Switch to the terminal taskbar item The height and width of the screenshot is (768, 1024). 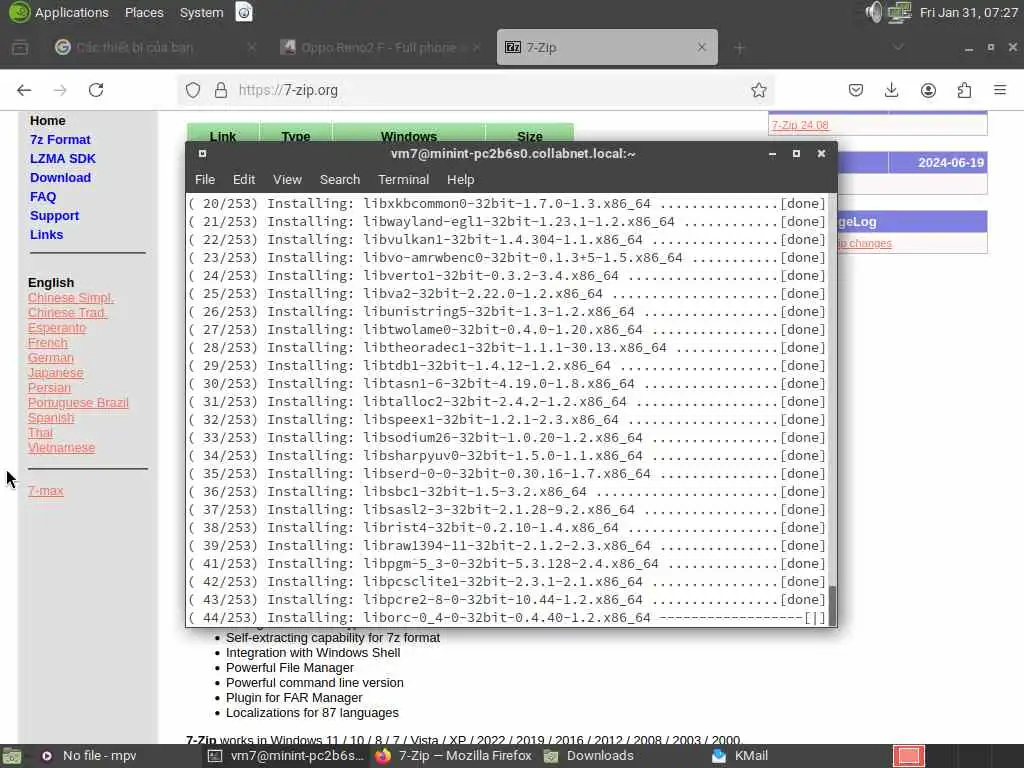point(286,756)
